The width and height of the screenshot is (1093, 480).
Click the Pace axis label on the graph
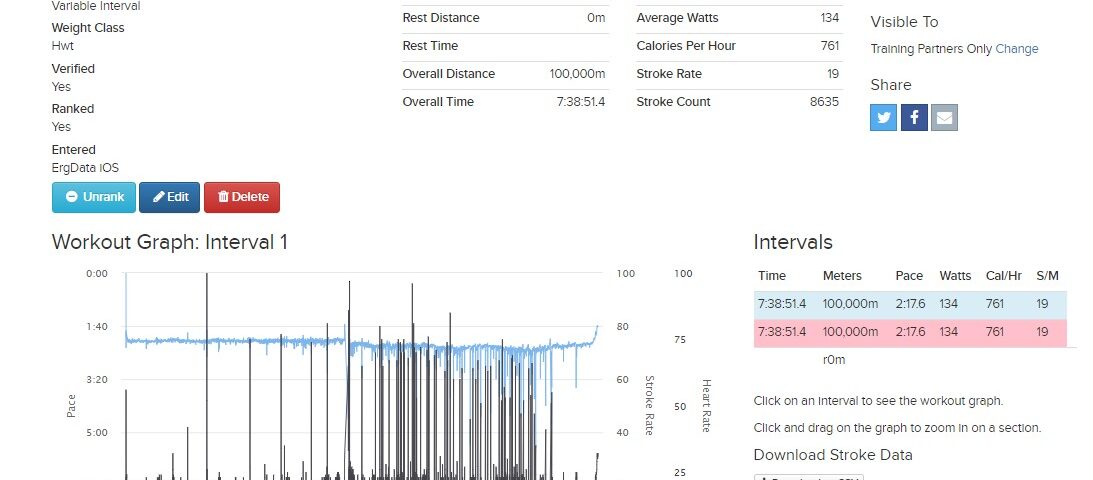[x=71, y=405]
